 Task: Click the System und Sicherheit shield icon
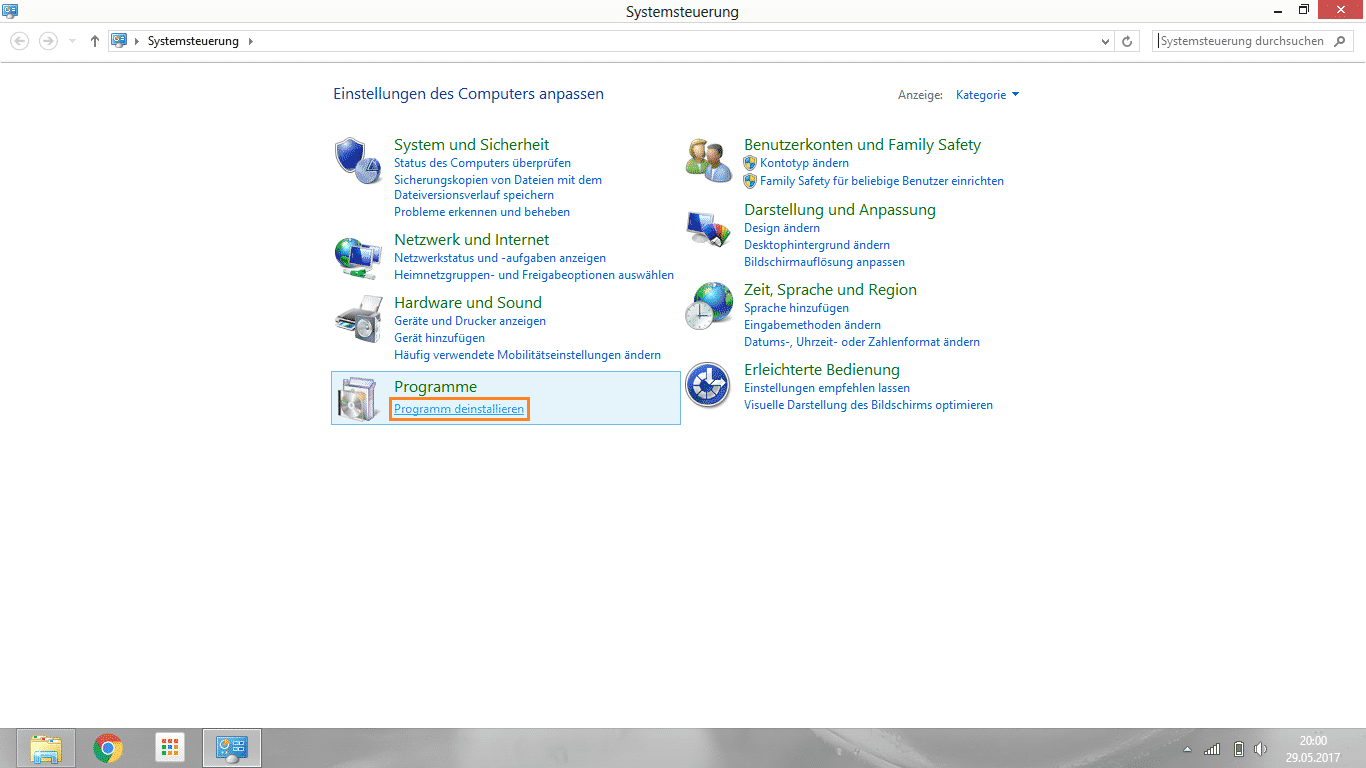tap(358, 160)
